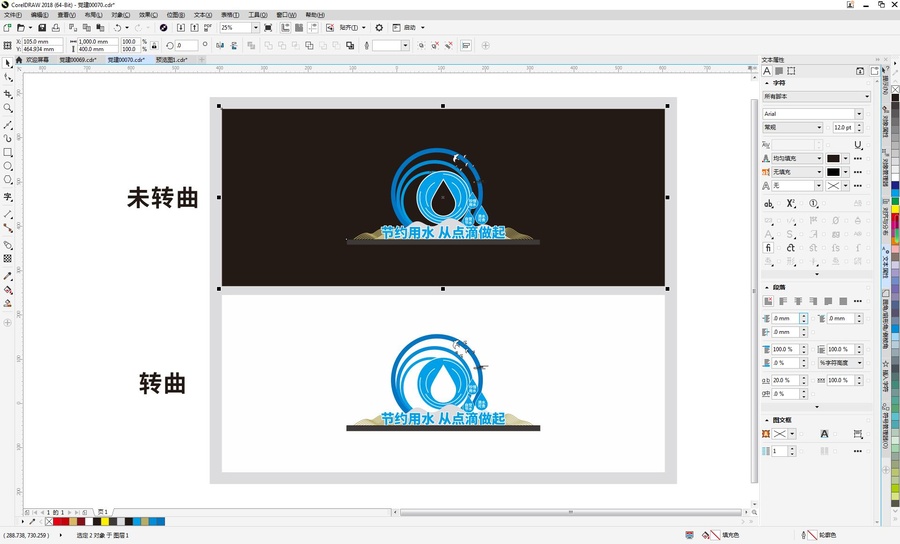
Task: Select the Parallel Dimension tool
Action: [7, 214]
